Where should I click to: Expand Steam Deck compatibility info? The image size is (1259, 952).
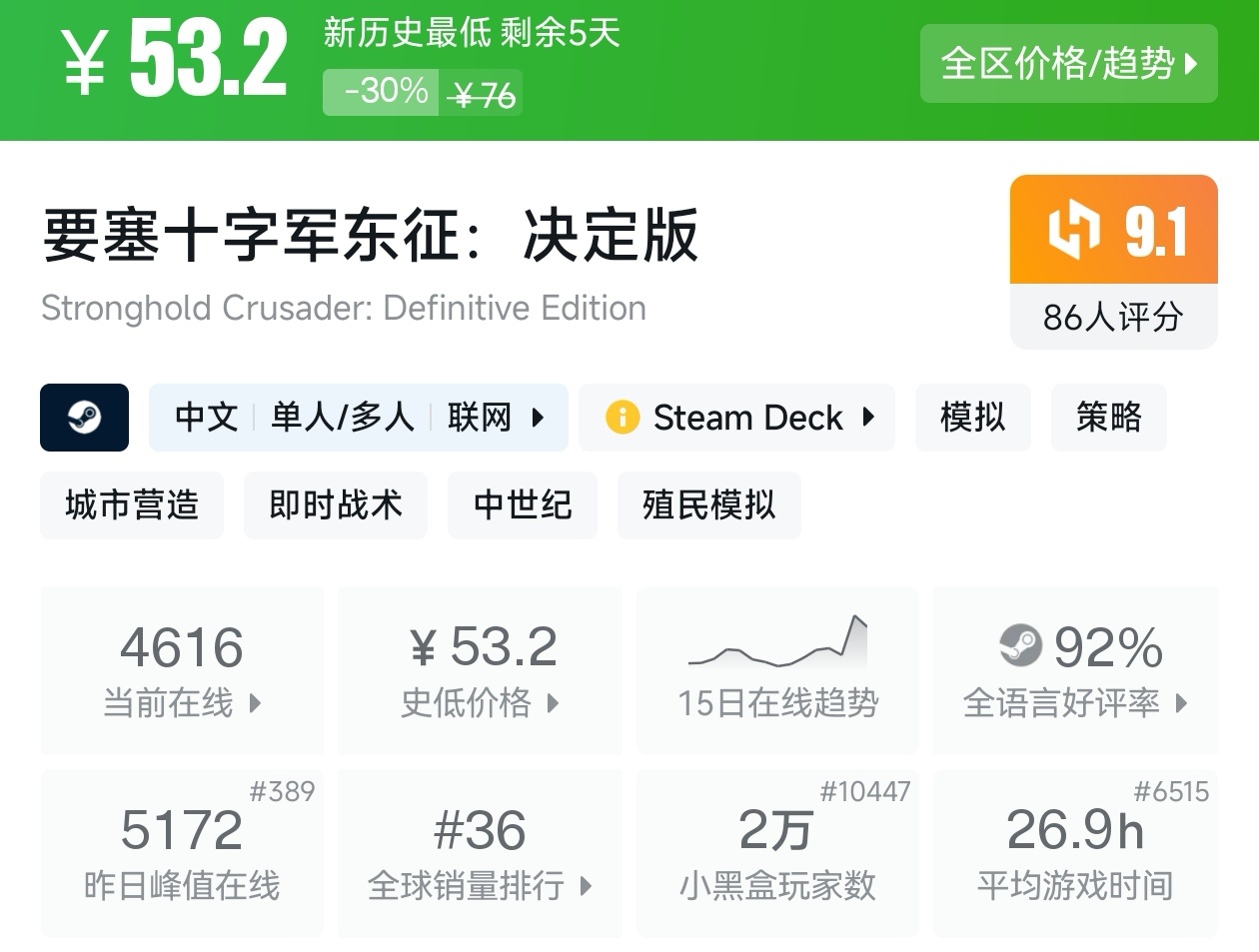click(x=737, y=418)
